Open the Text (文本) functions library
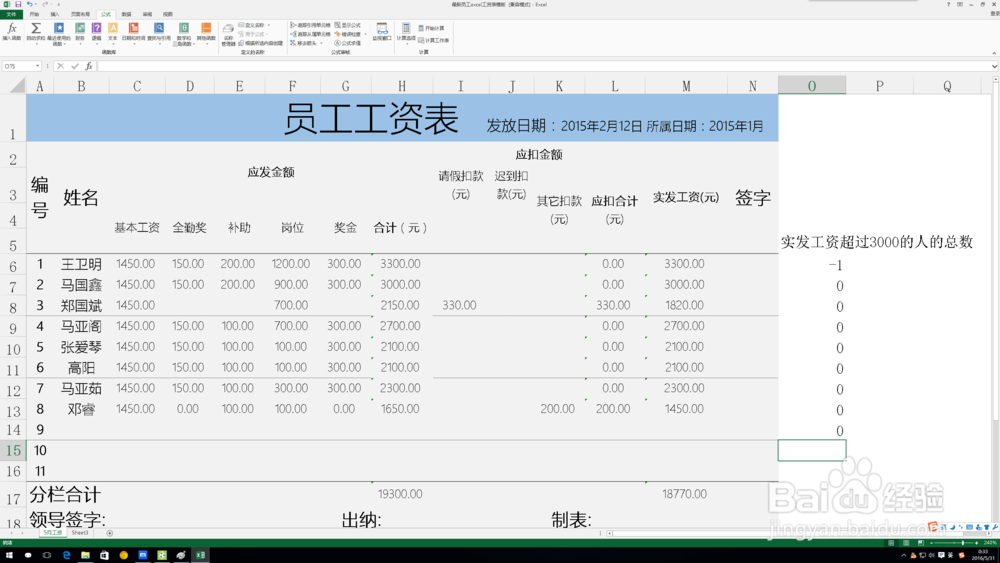 click(112, 33)
